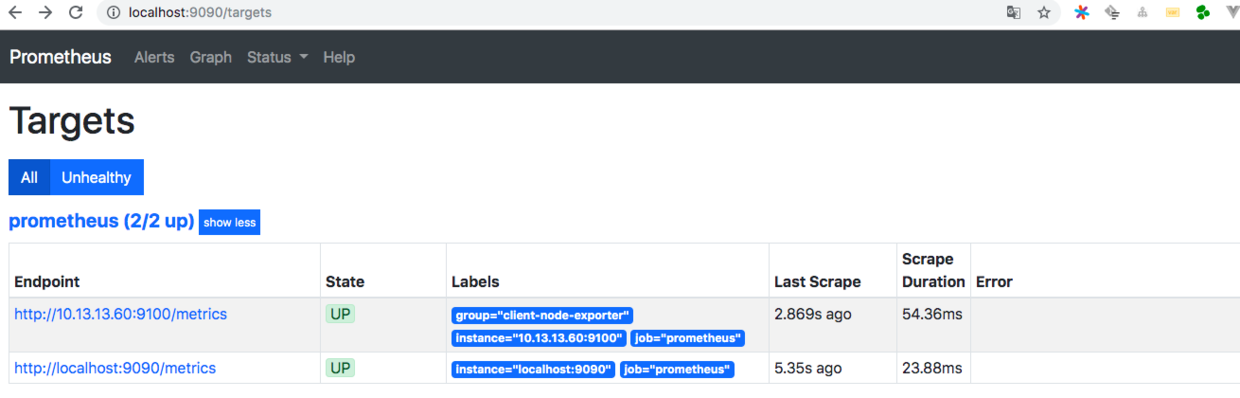Click the 2.869s ago last scrape value
Screen dimensions: 1240x398
point(813,314)
